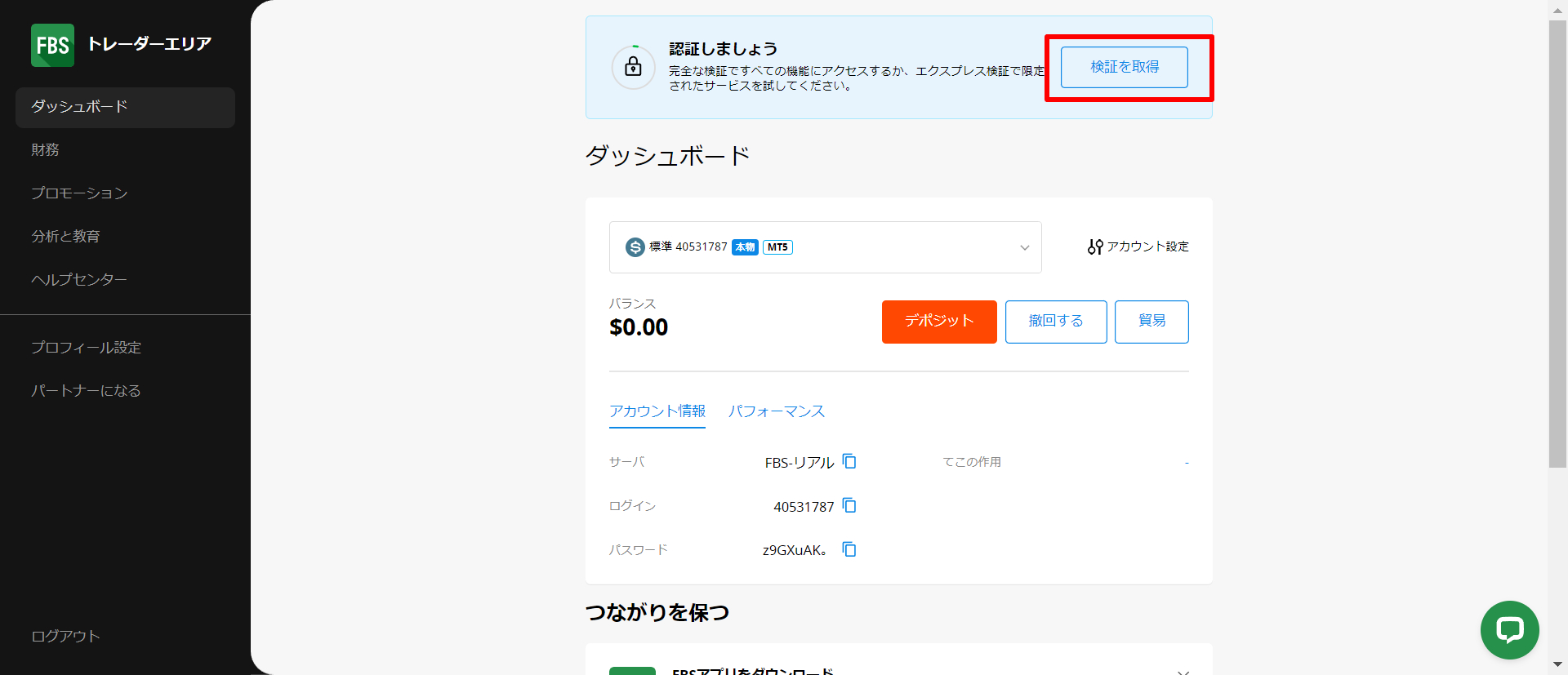This screenshot has height=675, width=1568.
Task: Click the てこの作用 leverage label
Action: pyautogui.click(x=972, y=462)
